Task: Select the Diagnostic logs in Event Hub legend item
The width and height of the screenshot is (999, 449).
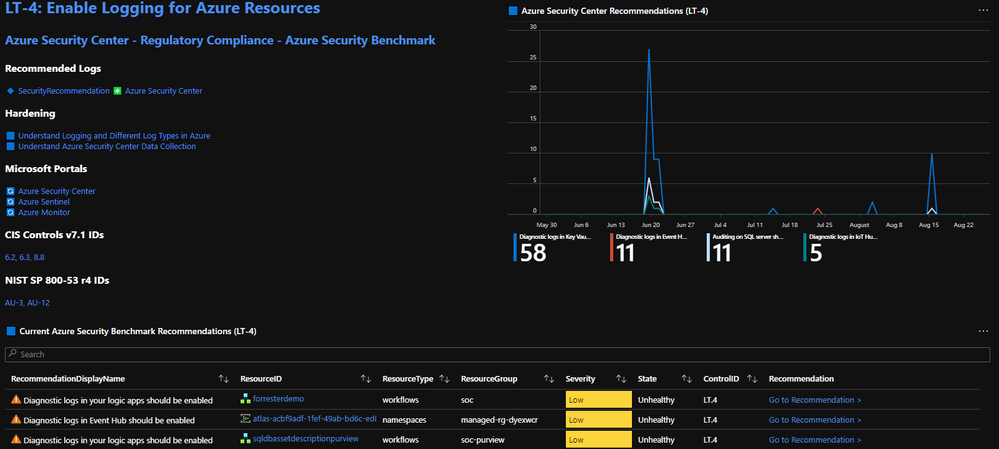Action: pos(650,248)
